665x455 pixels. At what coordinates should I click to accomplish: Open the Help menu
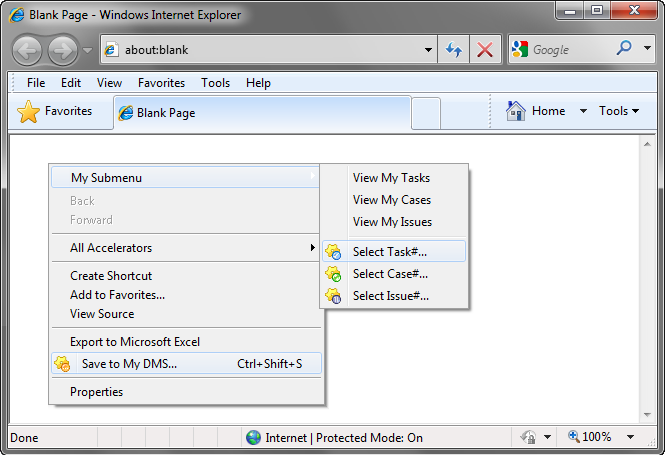click(x=258, y=83)
